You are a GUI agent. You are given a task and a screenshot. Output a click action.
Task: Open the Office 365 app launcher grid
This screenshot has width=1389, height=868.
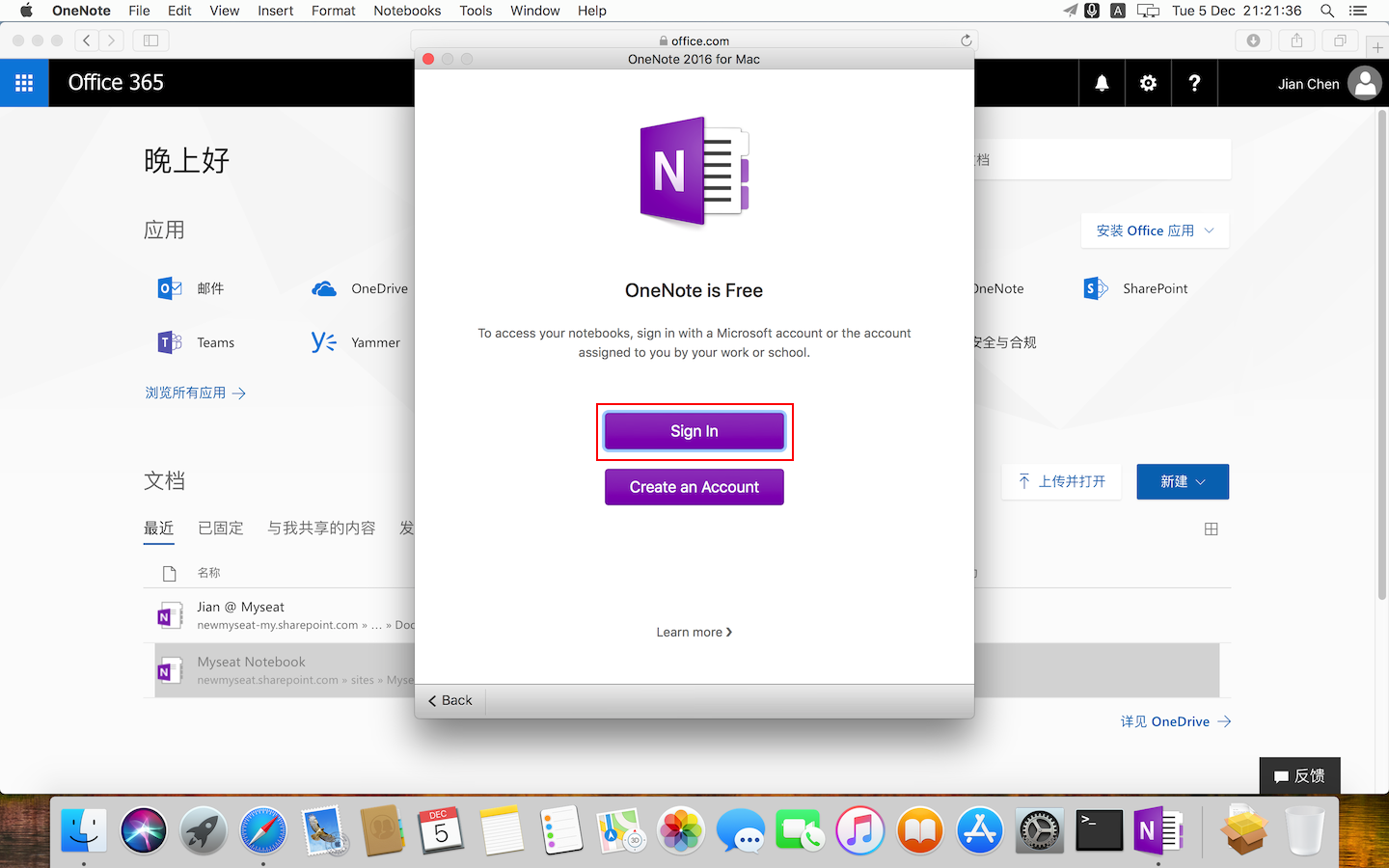[24, 83]
